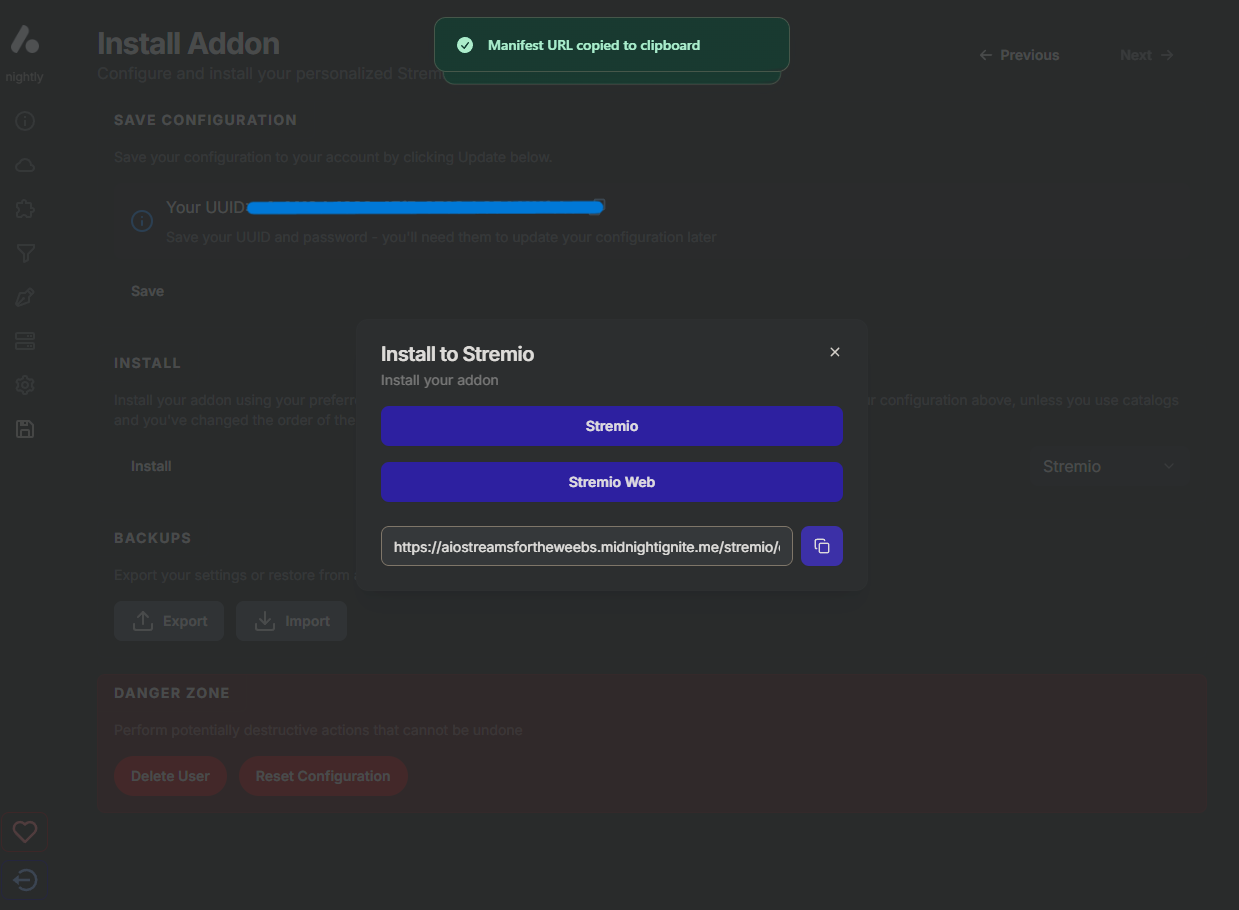Import a settings backup
1239x910 pixels.
pyautogui.click(x=291, y=620)
